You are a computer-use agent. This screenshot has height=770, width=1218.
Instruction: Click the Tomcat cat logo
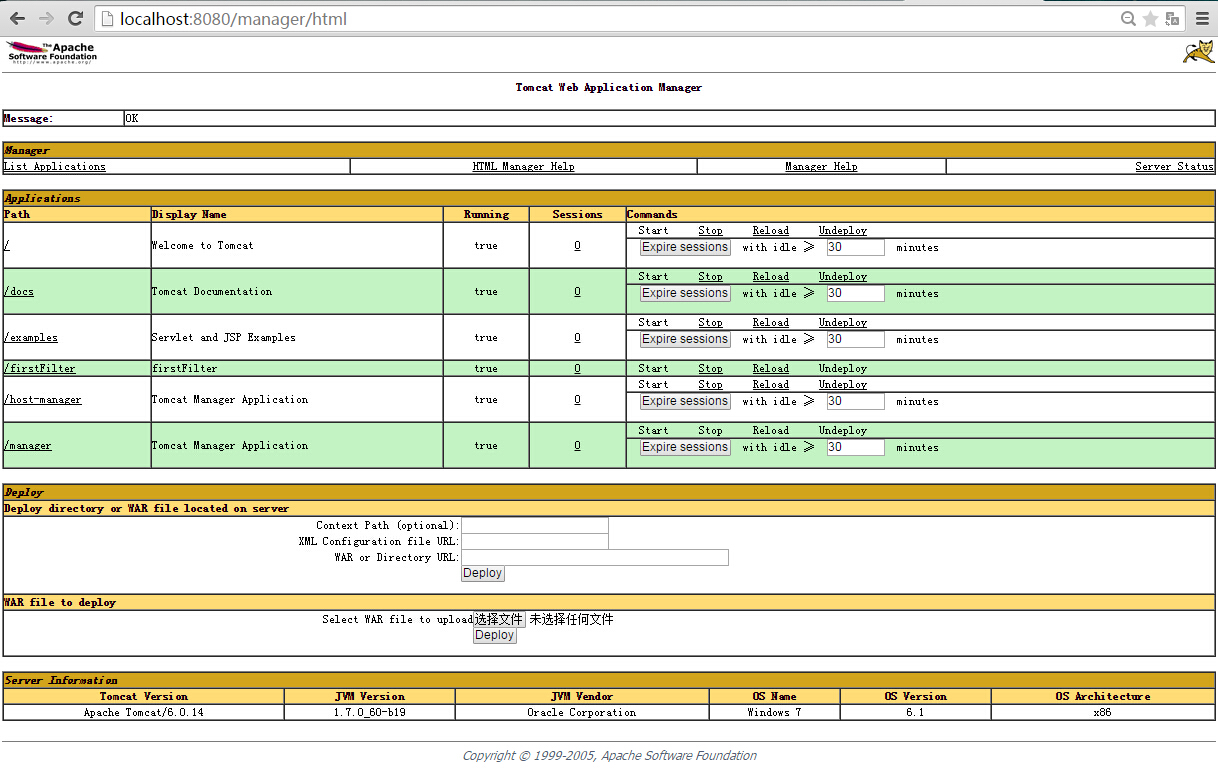click(x=1198, y=53)
